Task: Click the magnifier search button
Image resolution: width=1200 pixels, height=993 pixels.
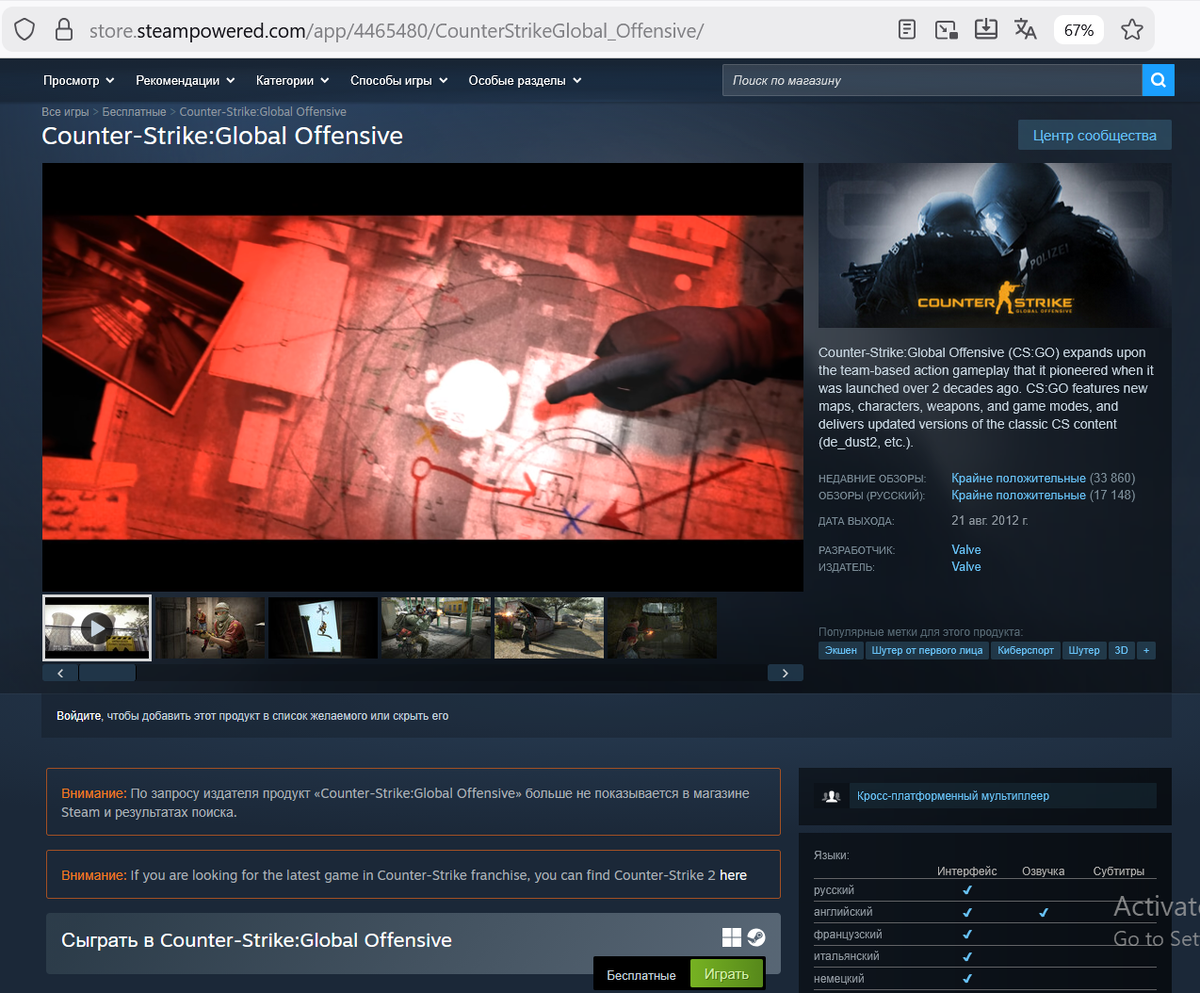Action: (x=1157, y=80)
